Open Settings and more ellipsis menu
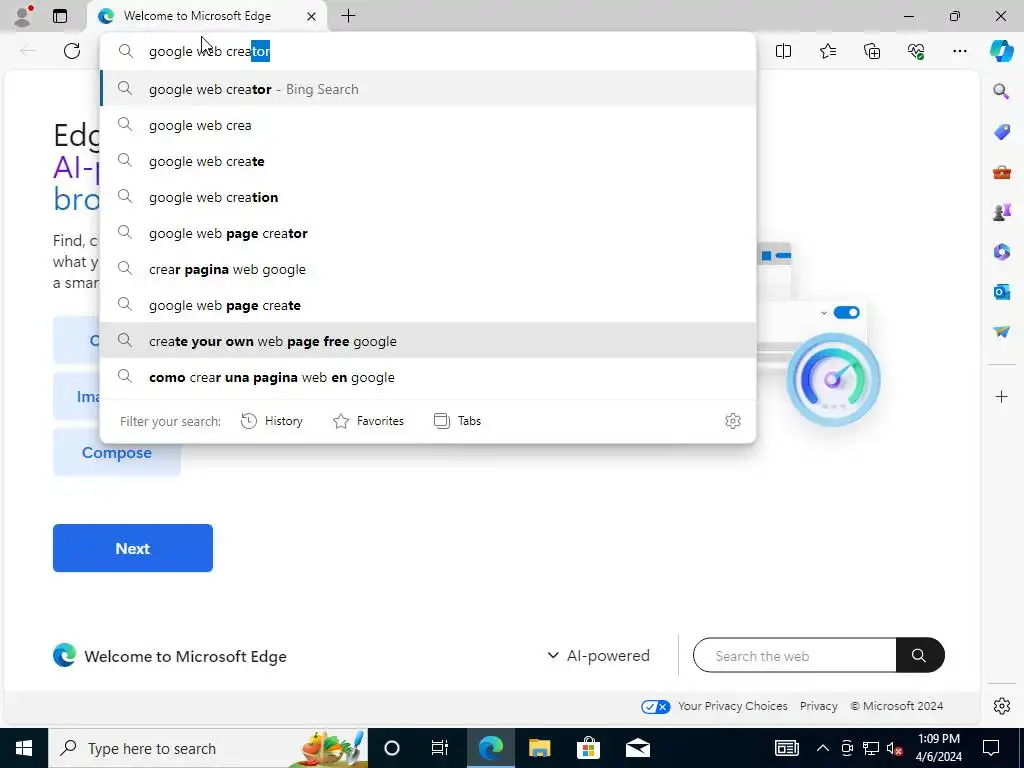 [959, 51]
